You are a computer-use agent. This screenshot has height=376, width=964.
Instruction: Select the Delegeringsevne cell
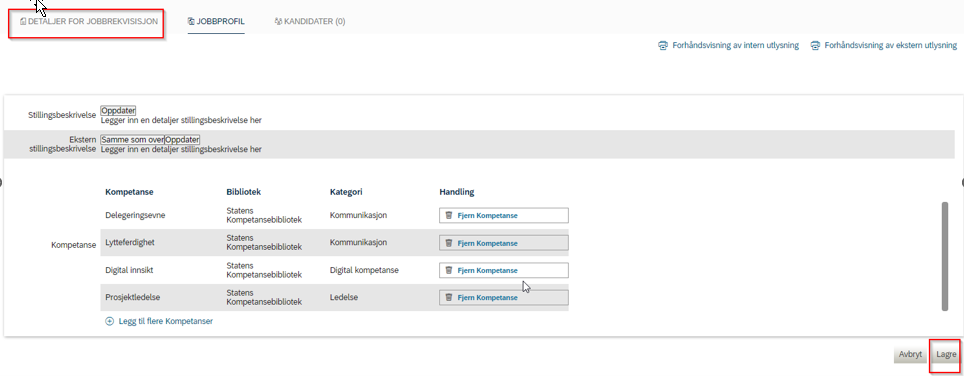point(135,216)
